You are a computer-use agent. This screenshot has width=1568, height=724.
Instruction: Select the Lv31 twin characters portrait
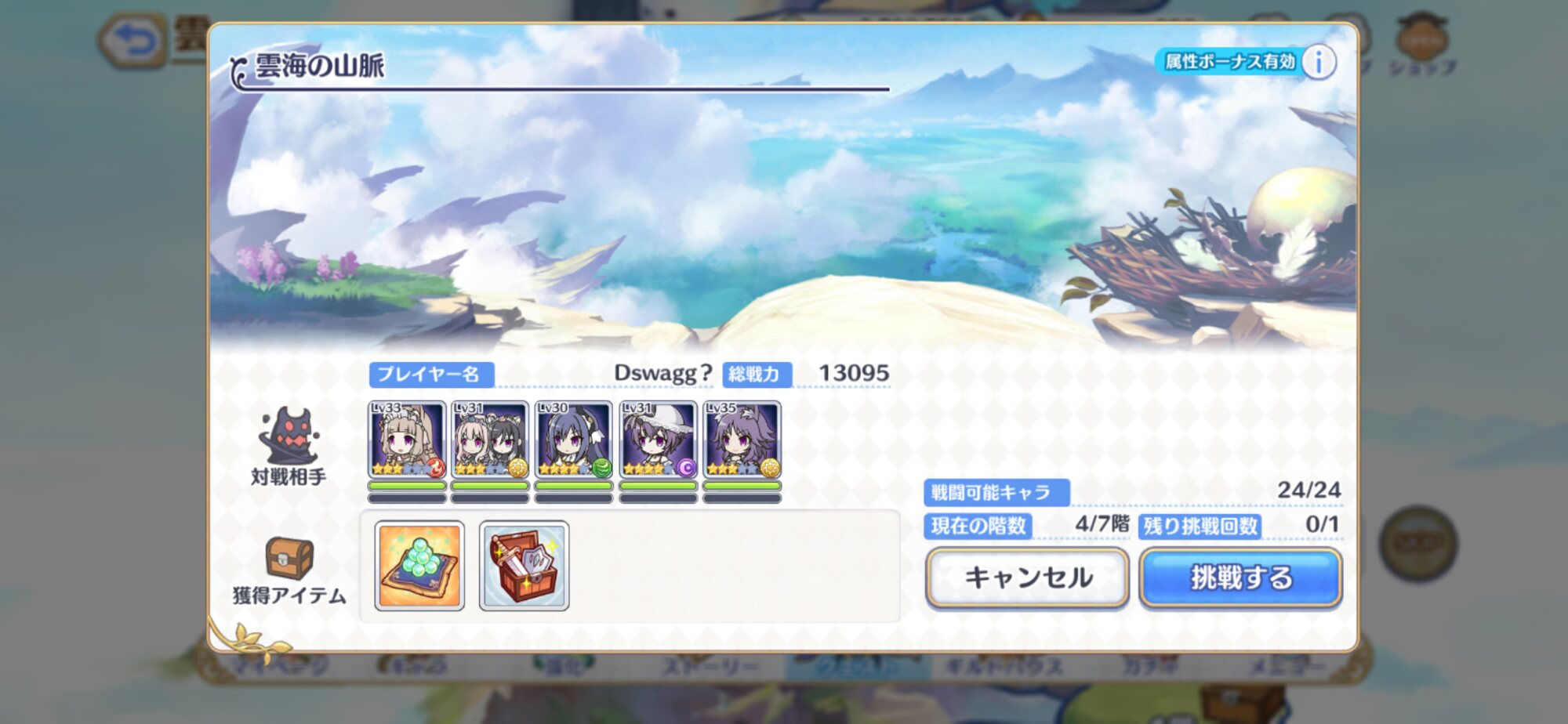(490, 440)
